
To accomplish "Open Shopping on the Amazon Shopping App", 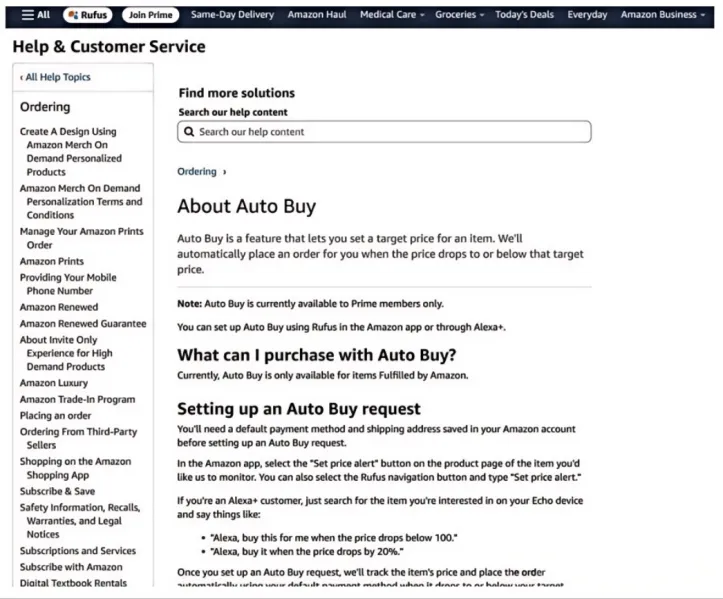I will (x=76, y=468).
